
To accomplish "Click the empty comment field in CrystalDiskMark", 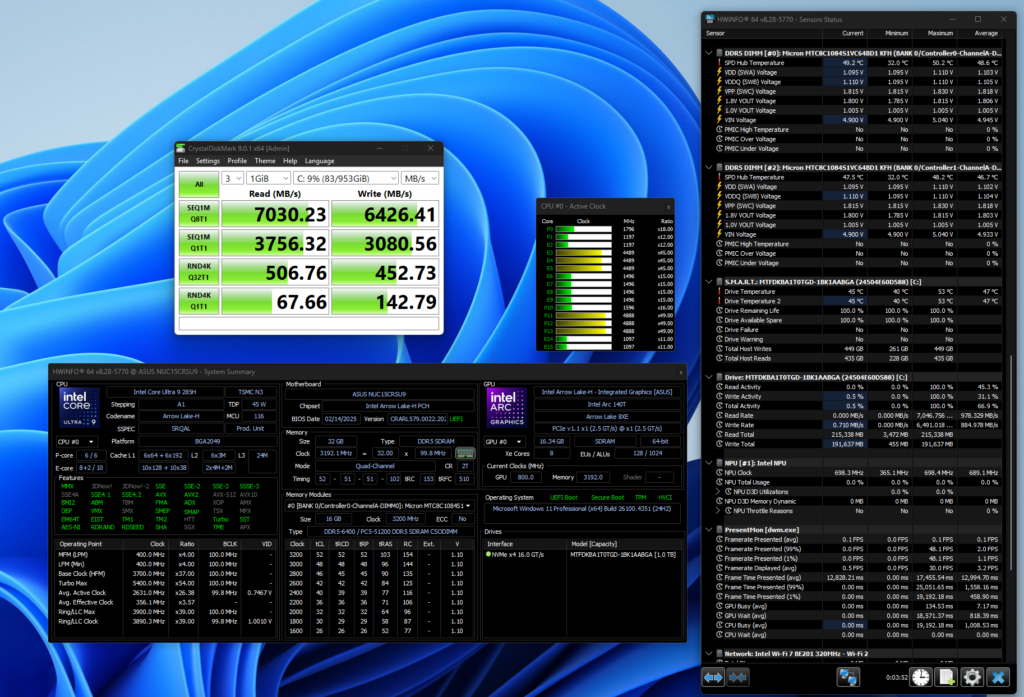I will coord(309,323).
